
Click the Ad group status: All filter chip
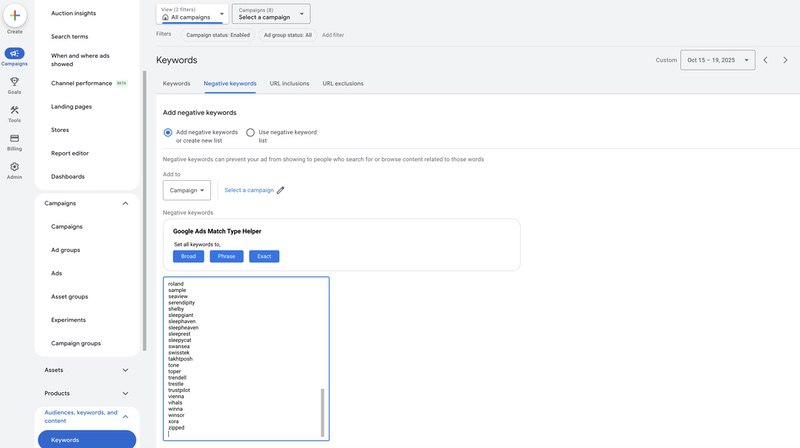[288, 35]
